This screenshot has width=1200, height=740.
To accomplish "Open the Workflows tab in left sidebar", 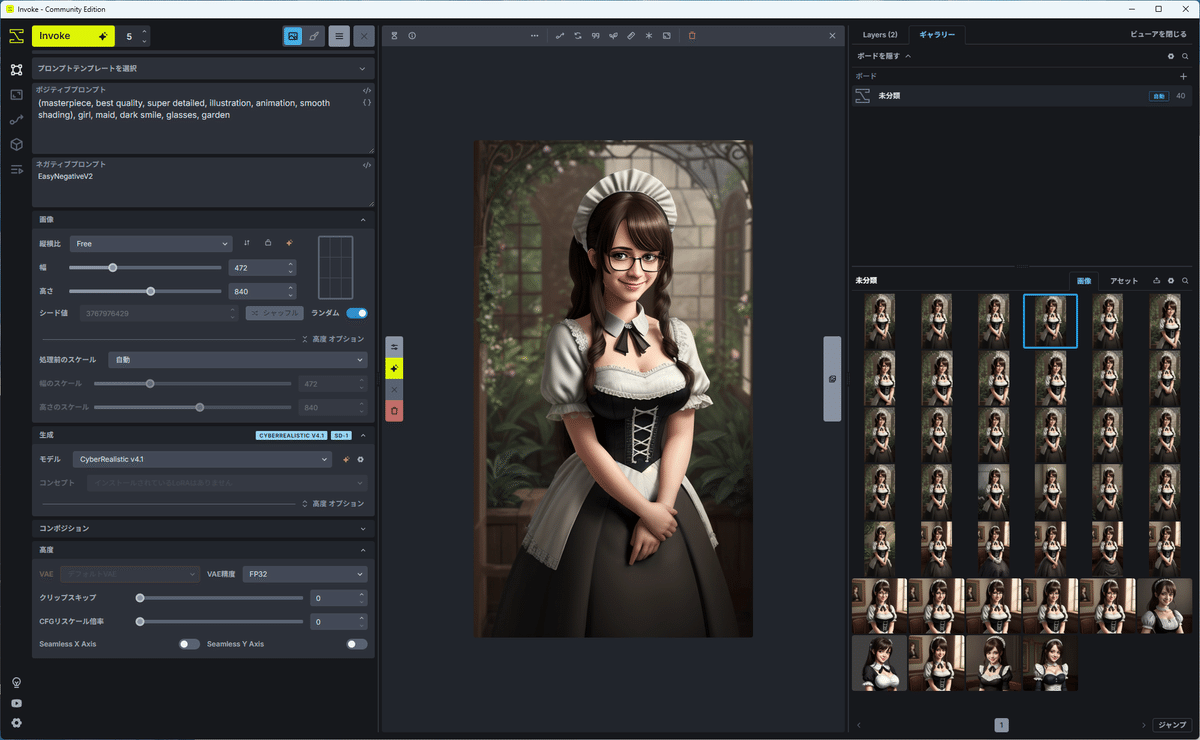I will click(16, 120).
